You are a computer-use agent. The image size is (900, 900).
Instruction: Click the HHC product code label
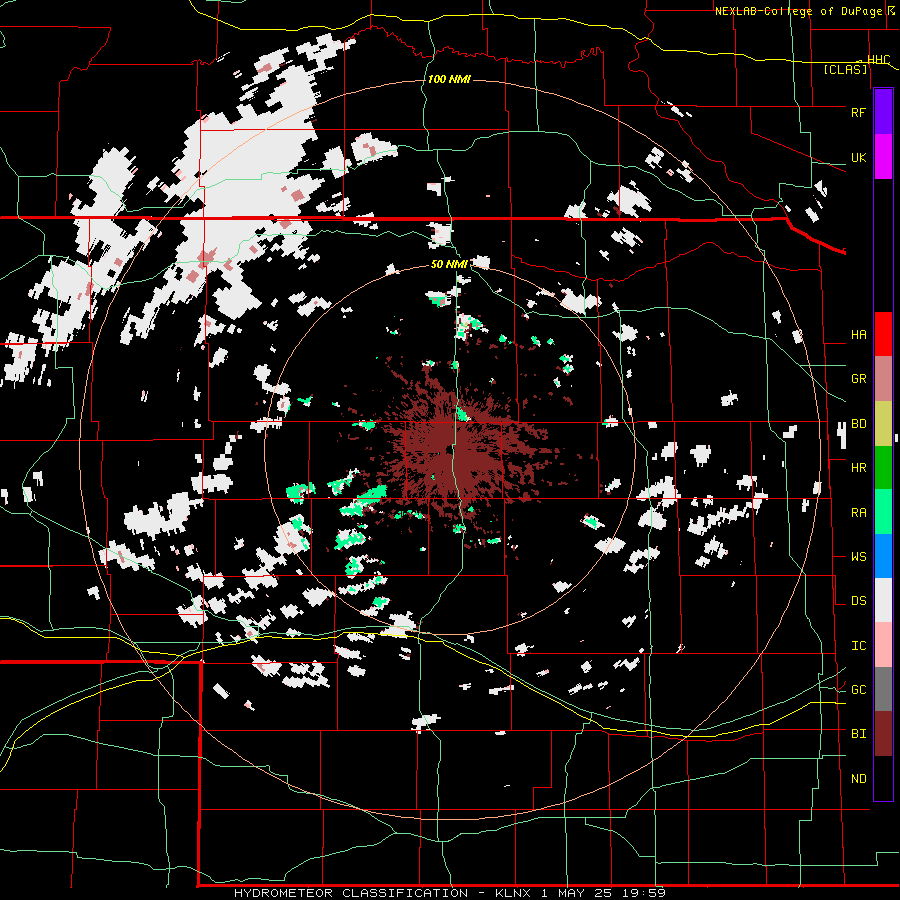tap(878, 59)
